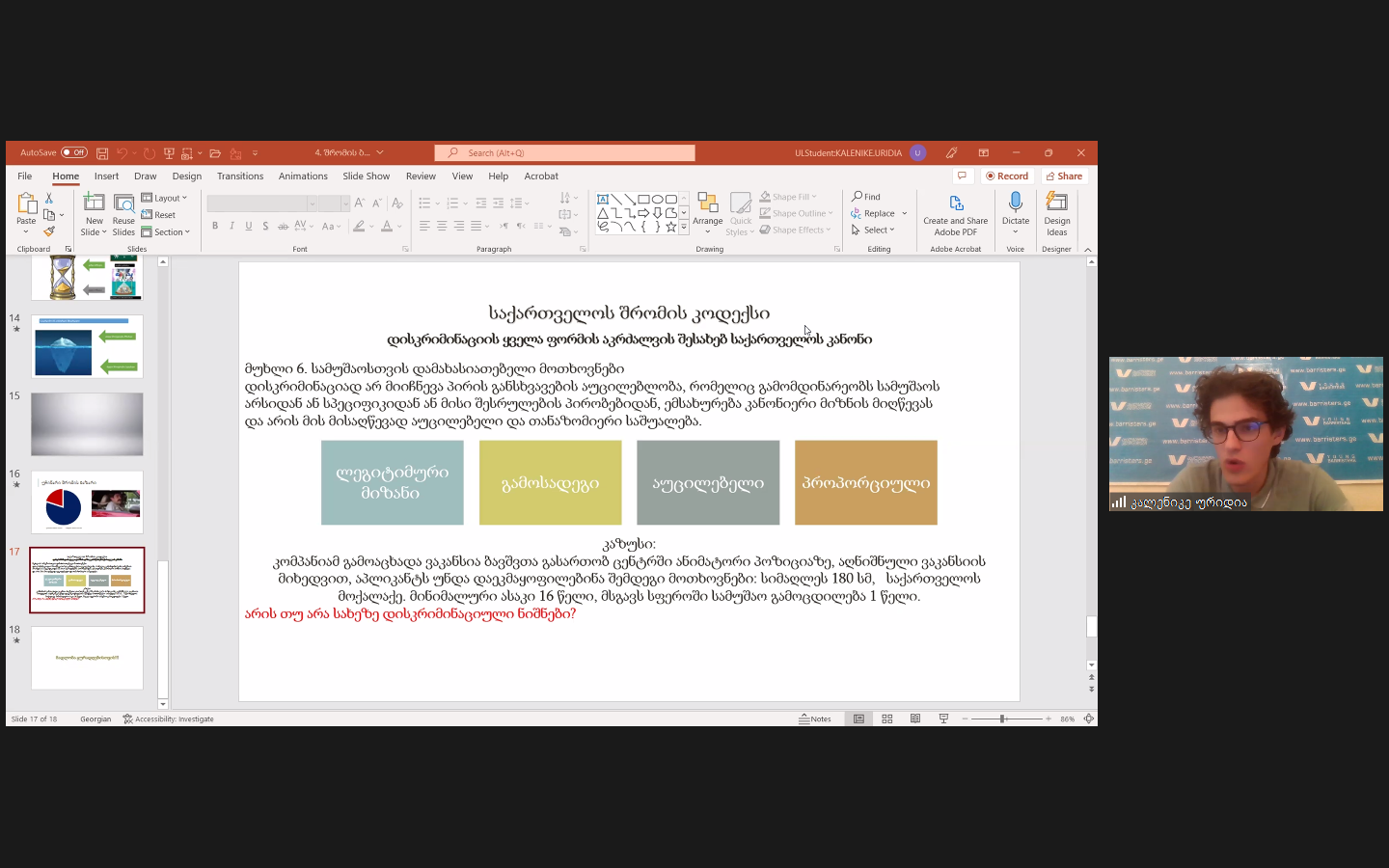Viewport: 1389px width, 868px height.
Task: Click the Share button
Action: point(1064,176)
